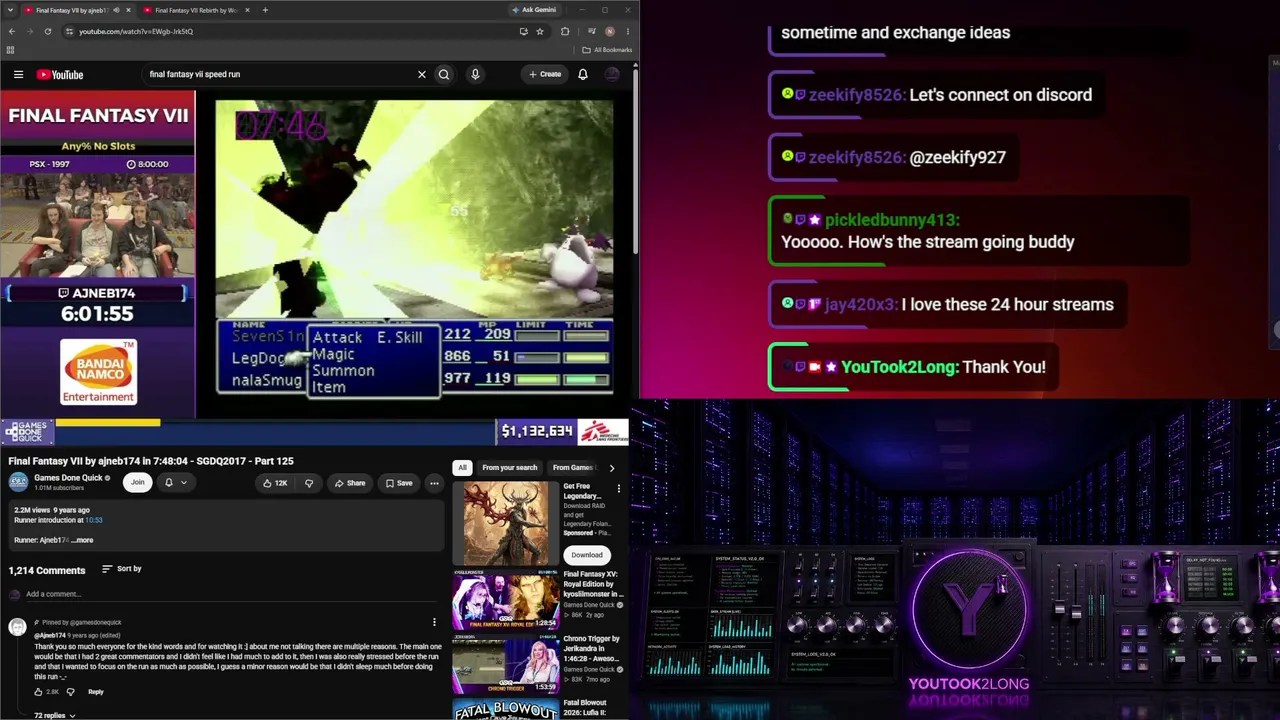Show more filter chips with right arrow
The width and height of the screenshot is (1280, 720).
612,468
